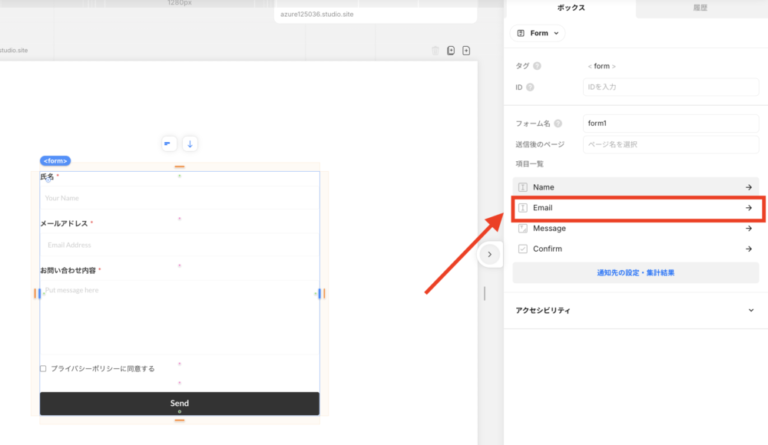
Task: Click the 送信後のページ page selection field
Action: 670,145
